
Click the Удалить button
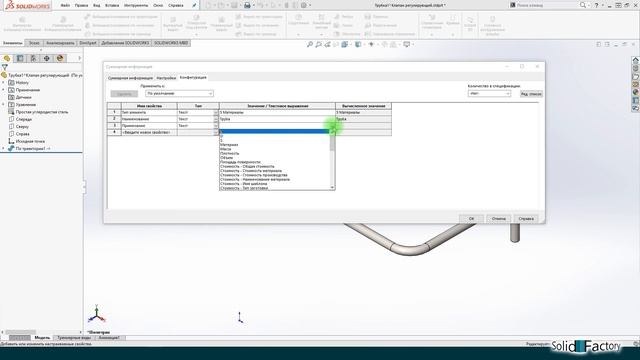coord(124,94)
